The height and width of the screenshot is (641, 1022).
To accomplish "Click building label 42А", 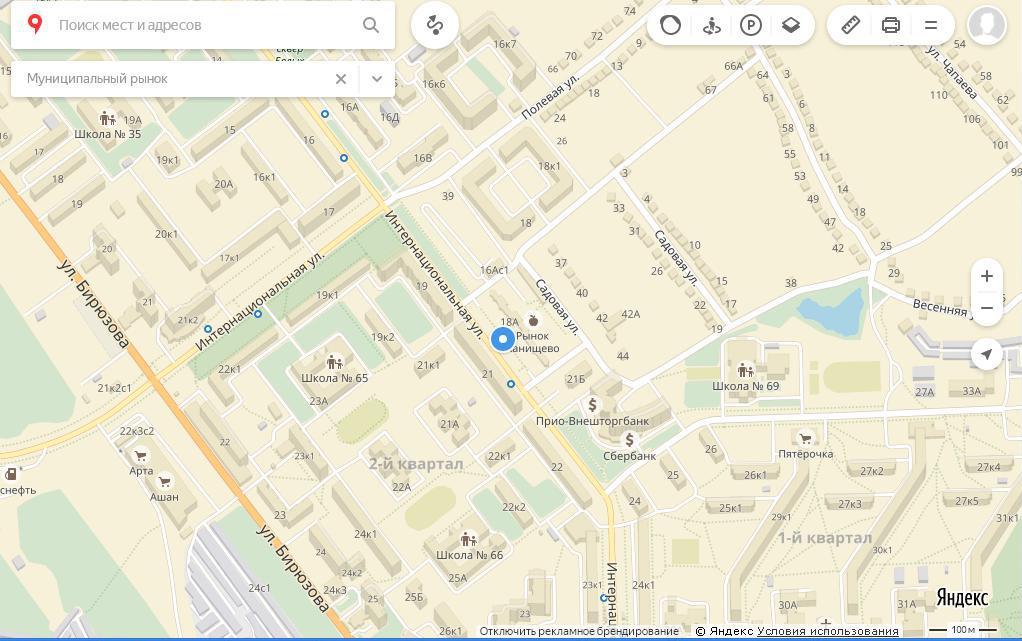I will tap(630, 314).
